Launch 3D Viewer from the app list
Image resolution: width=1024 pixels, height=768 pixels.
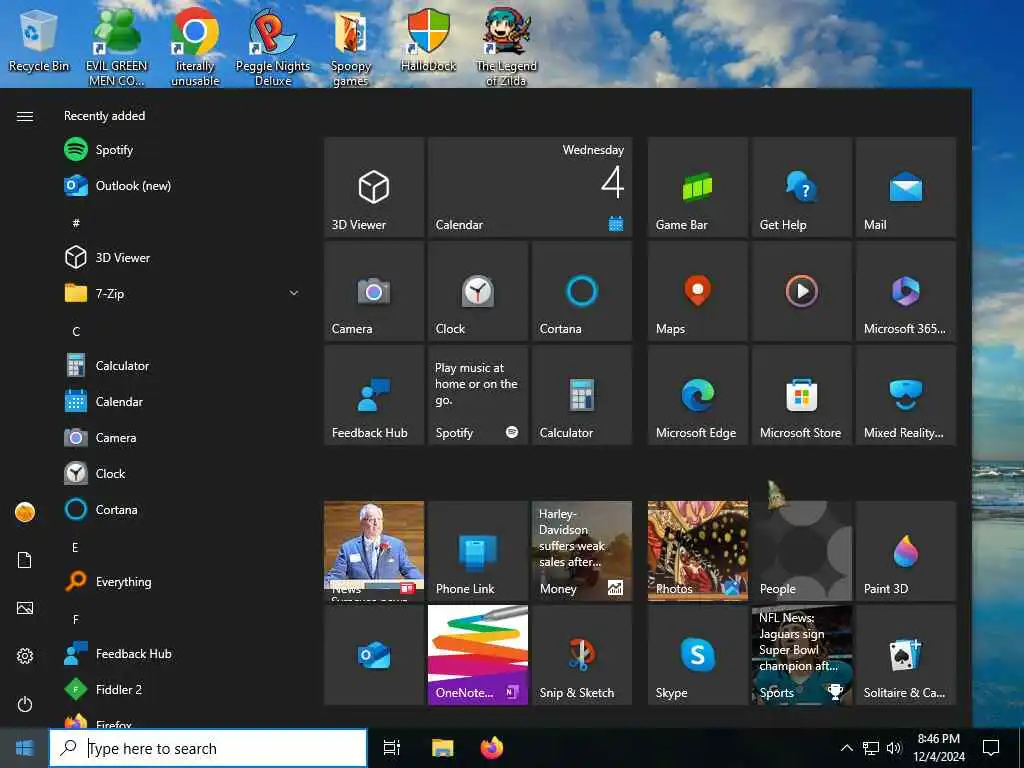[x=182, y=257]
